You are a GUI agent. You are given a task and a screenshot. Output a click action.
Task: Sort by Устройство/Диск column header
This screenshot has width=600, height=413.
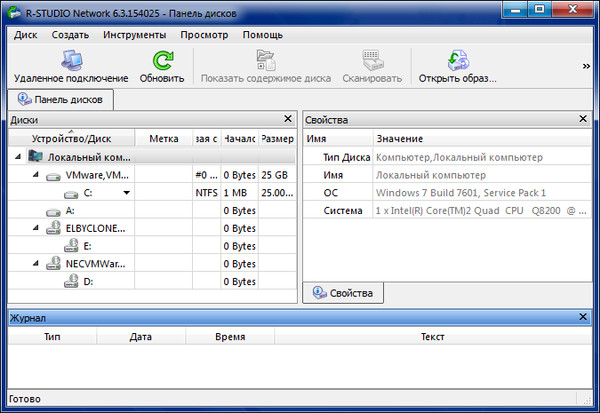70,138
